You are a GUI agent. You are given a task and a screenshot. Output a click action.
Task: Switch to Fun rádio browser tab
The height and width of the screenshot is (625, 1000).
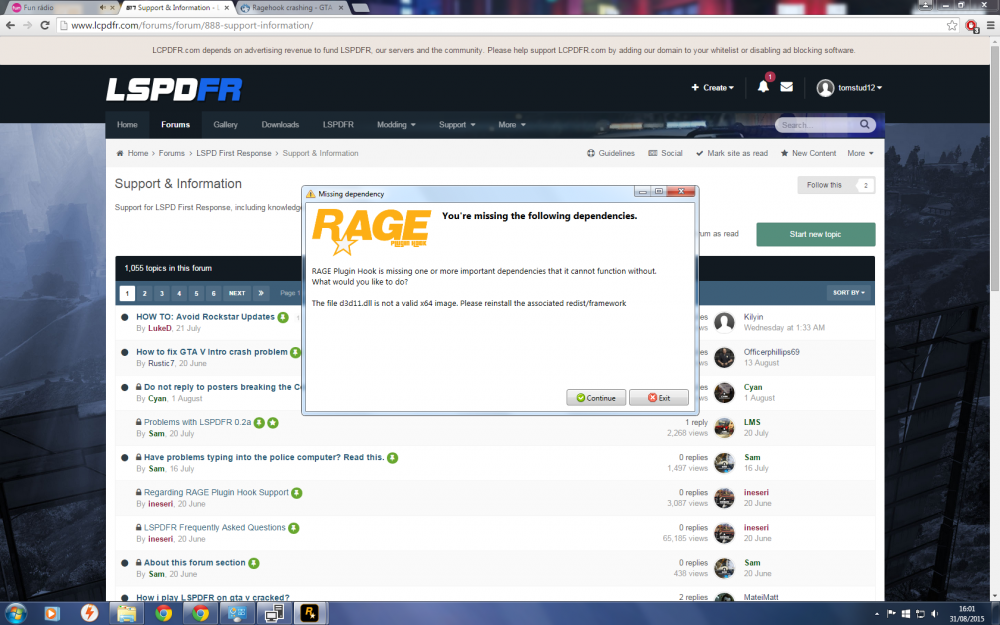click(61, 8)
